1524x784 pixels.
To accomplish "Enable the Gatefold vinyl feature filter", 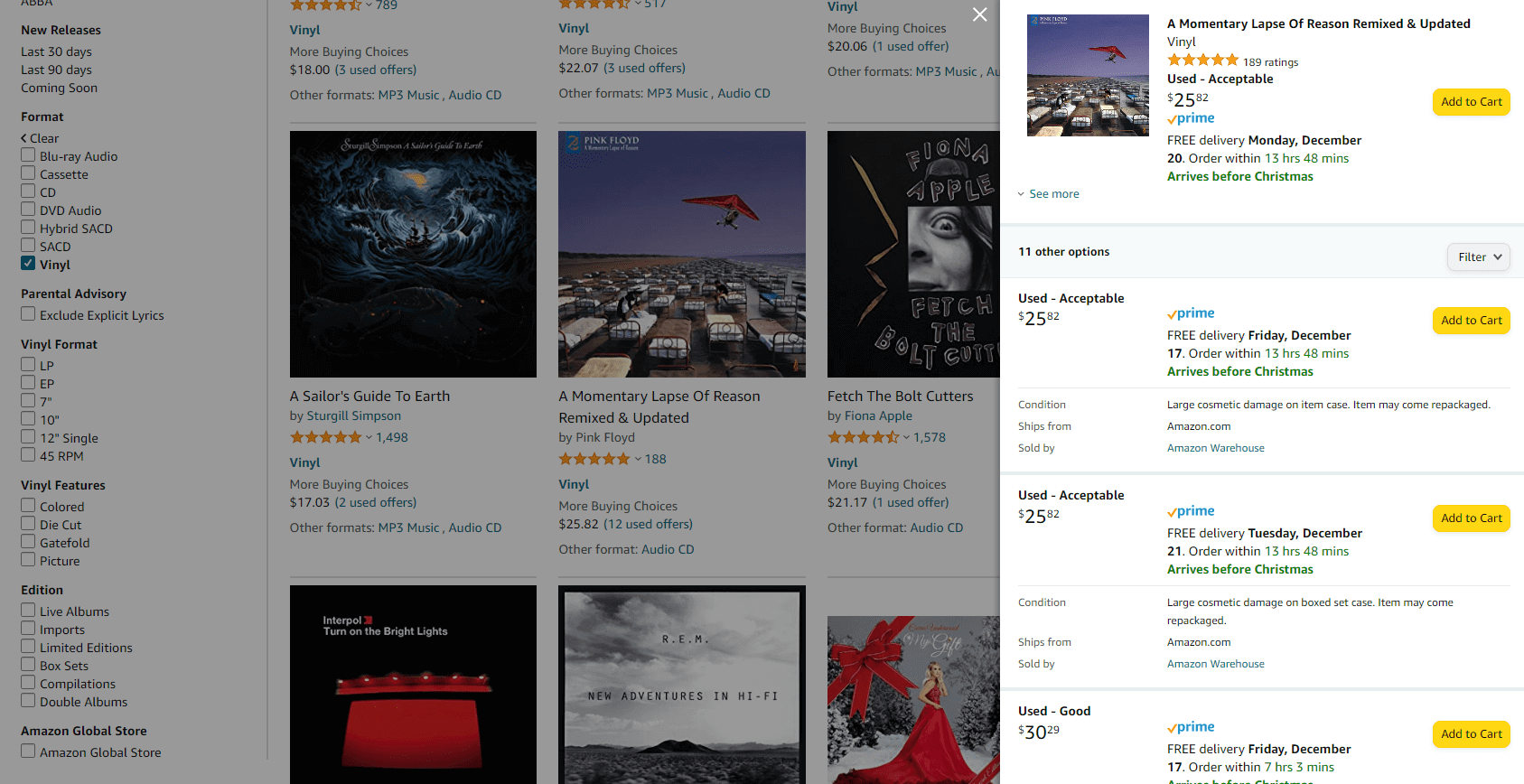I will pos(28,542).
